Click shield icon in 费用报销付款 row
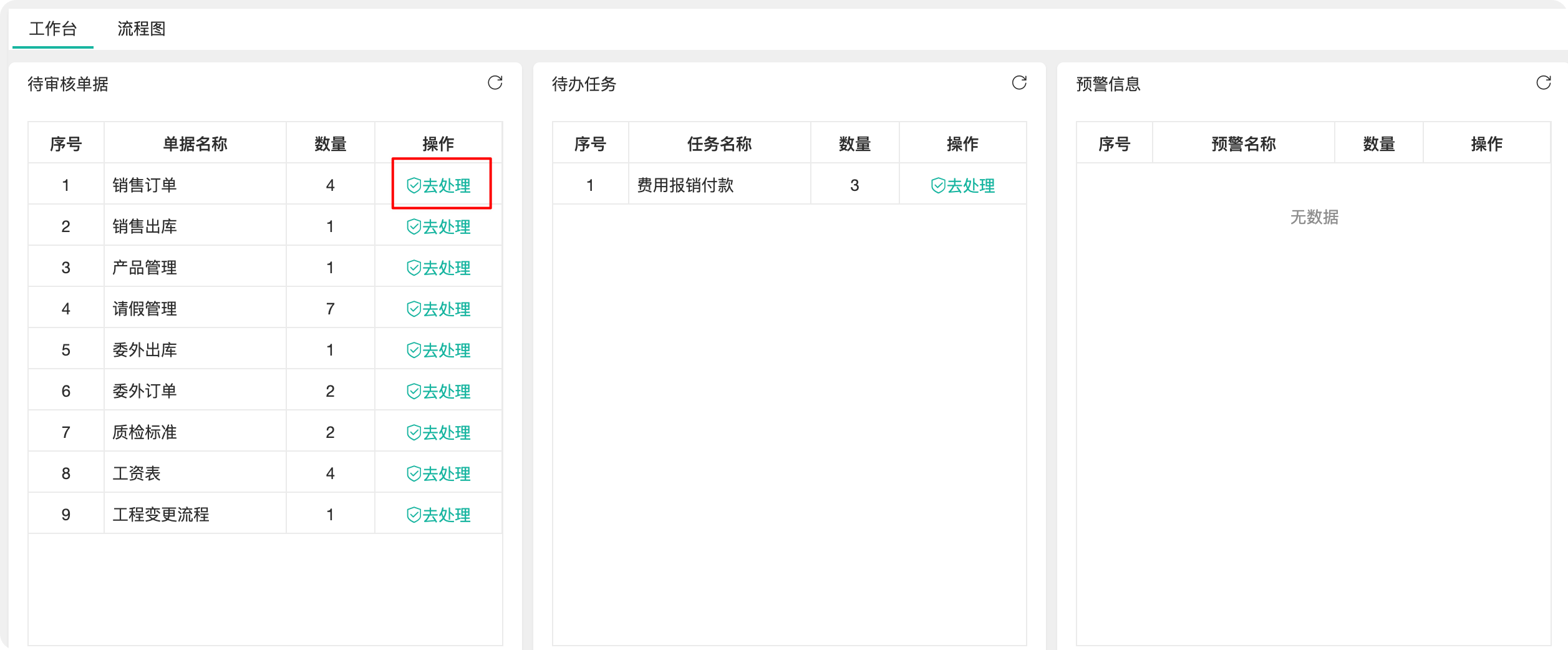Screen dimensions: 1568x650 937,185
